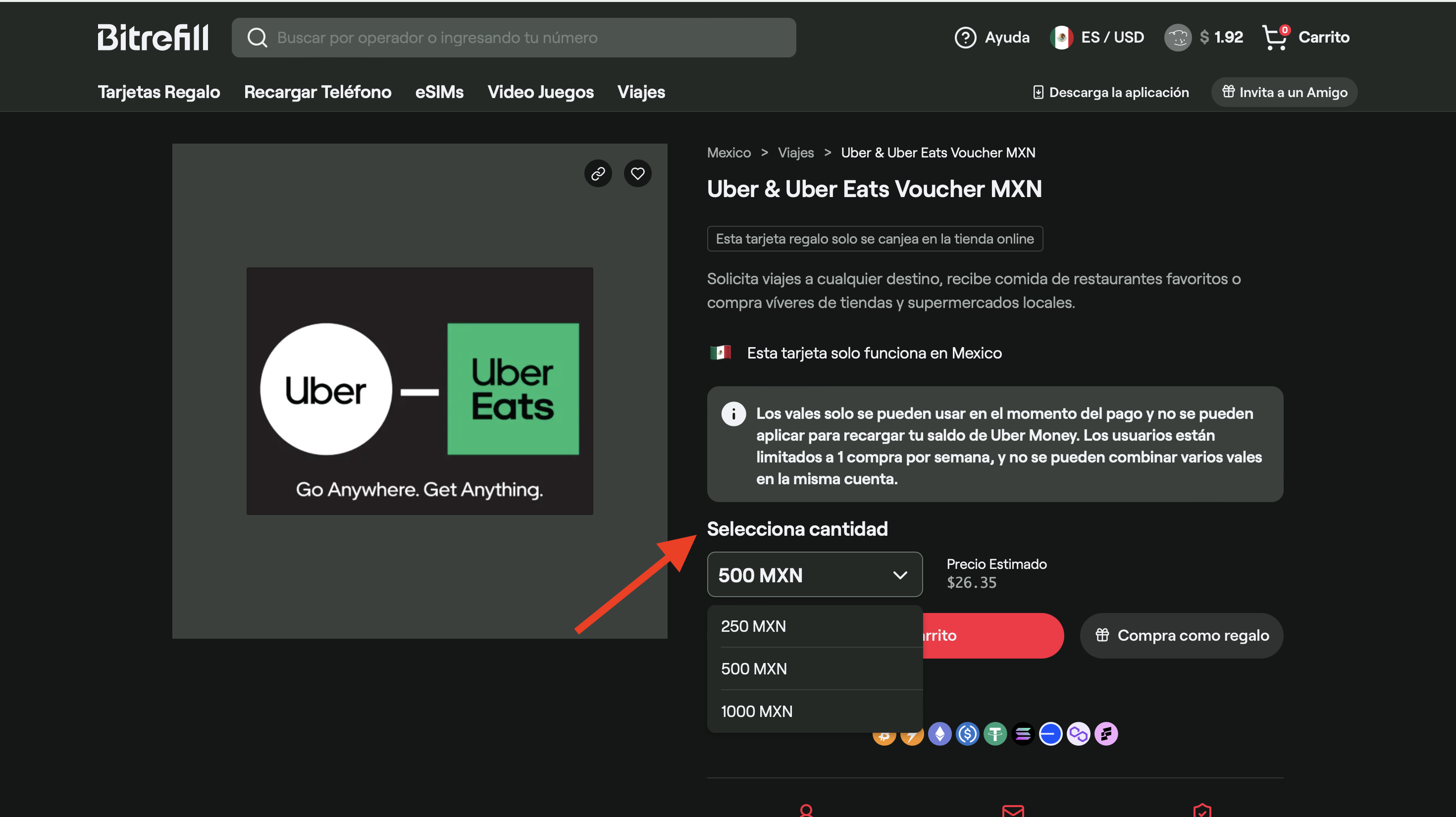This screenshot has height=817, width=1456.
Task: Click the Uber and Uber Eats product image
Action: point(419,391)
